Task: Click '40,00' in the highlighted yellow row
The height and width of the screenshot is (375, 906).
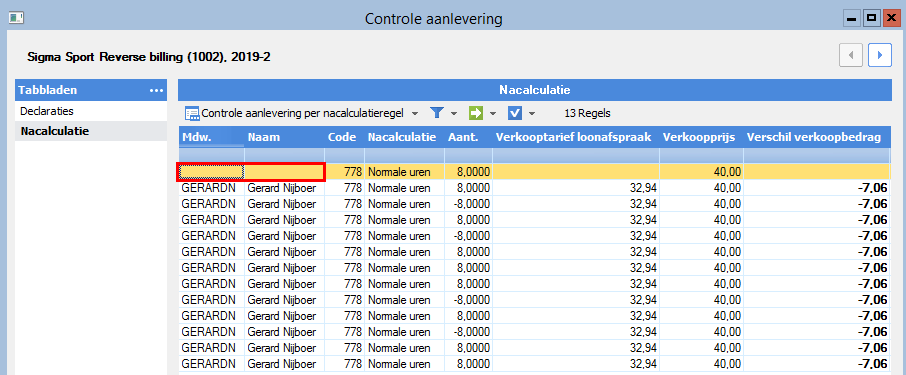Action: click(727, 172)
